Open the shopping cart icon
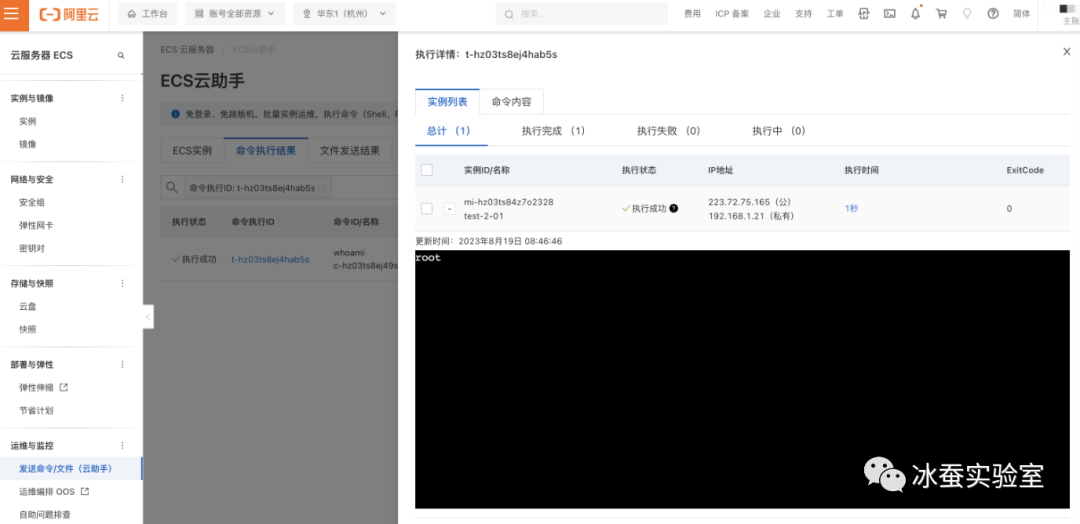The image size is (1080, 524). tap(941, 14)
